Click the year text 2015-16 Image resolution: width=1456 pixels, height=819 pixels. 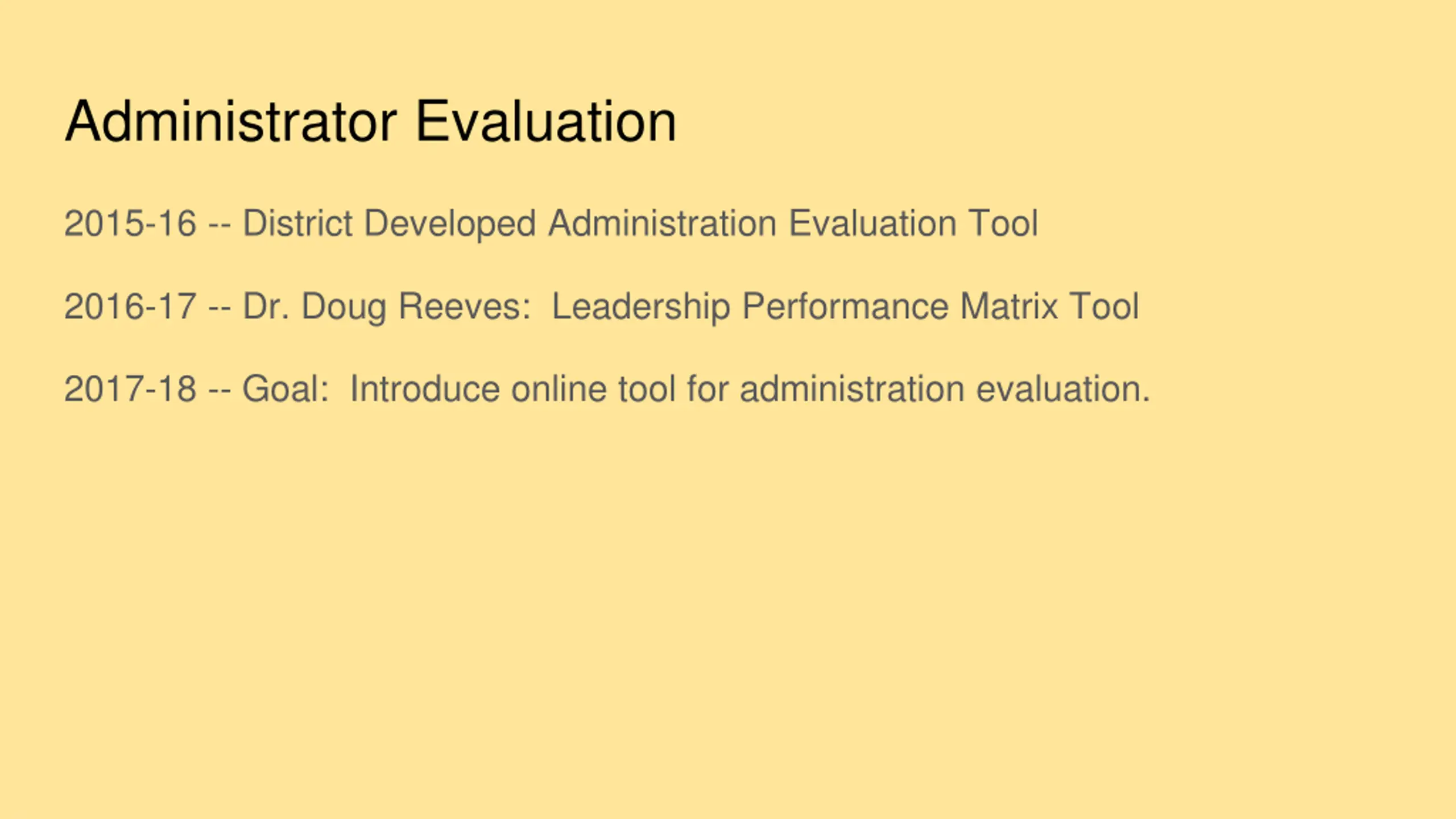130,223
